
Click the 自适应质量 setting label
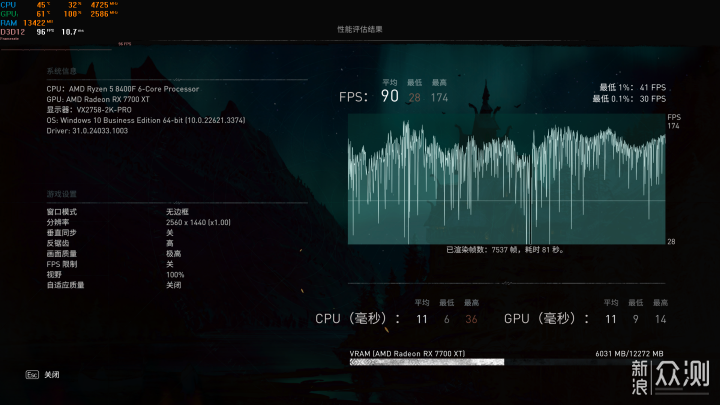coord(65,285)
